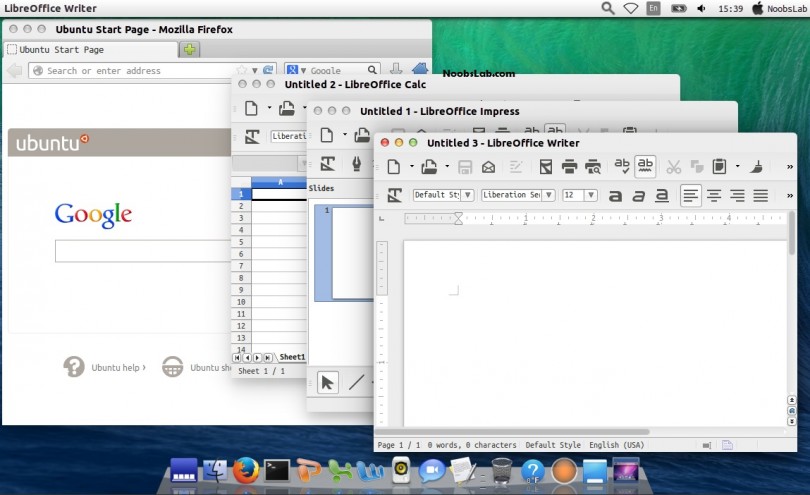Expand Paste options arrow in Writer
This screenshot has height=495, width=810.
pyautogui.click(x=737, y=166)
